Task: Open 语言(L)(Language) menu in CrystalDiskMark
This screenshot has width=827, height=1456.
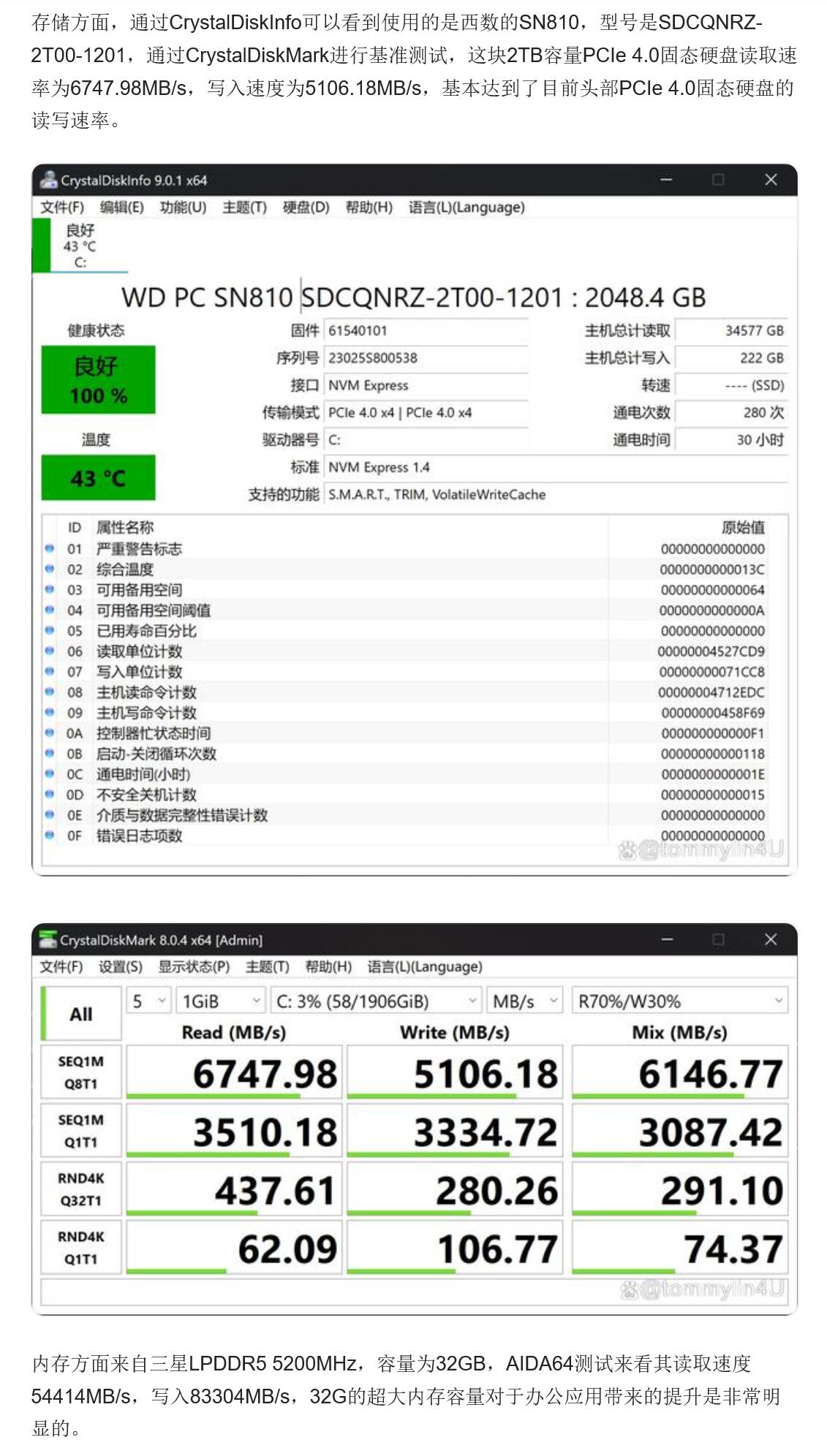Action: click(425, 967)
